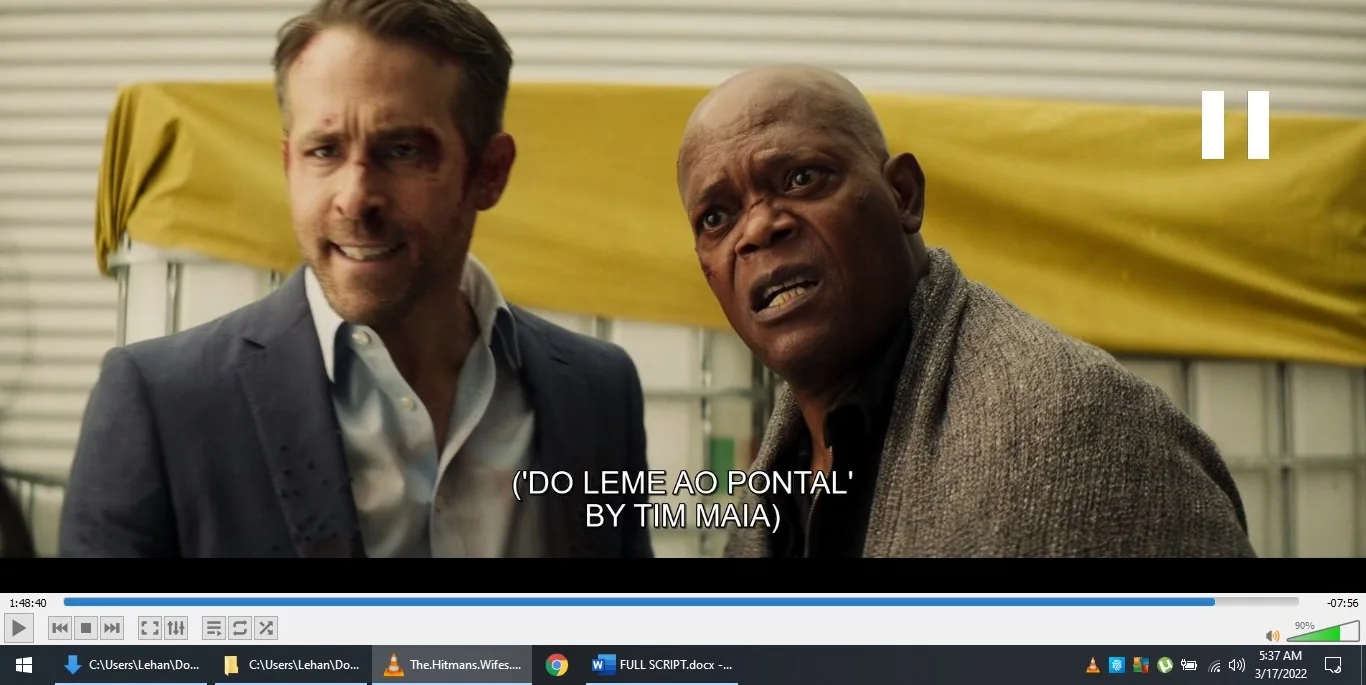Jump to previous media in playlist
The image size is (1366, 685).
pyautogui.click(x=60, y=628)
